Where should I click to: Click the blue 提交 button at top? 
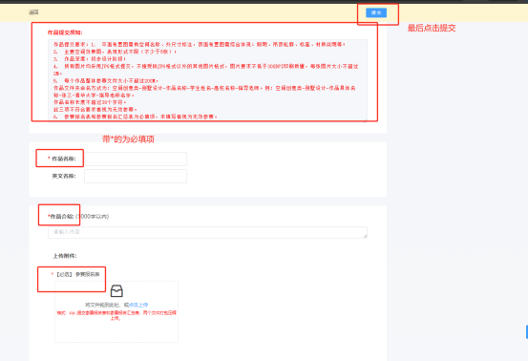point(376,13)
